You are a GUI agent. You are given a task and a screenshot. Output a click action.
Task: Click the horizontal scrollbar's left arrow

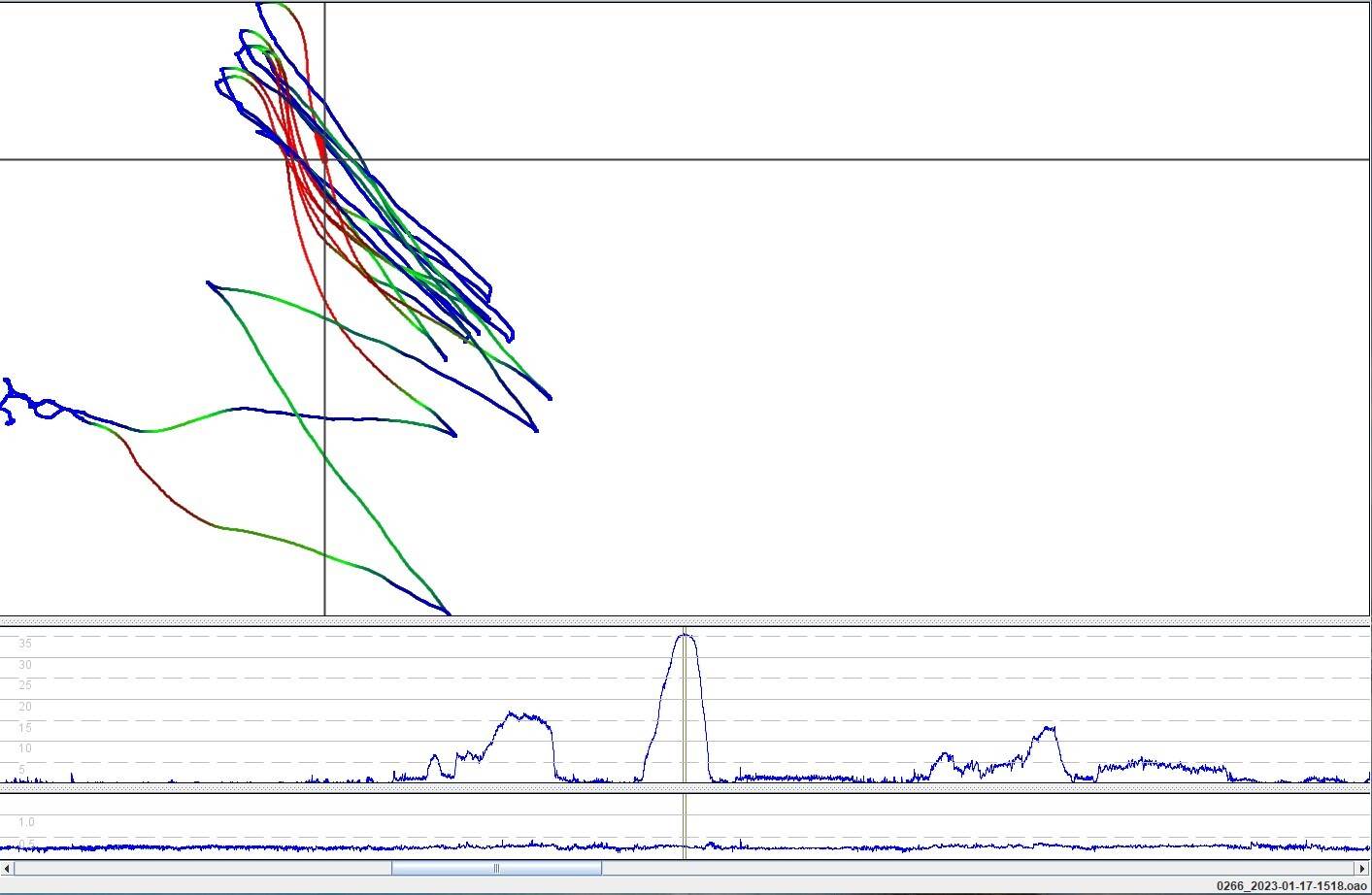coord(8,868)
